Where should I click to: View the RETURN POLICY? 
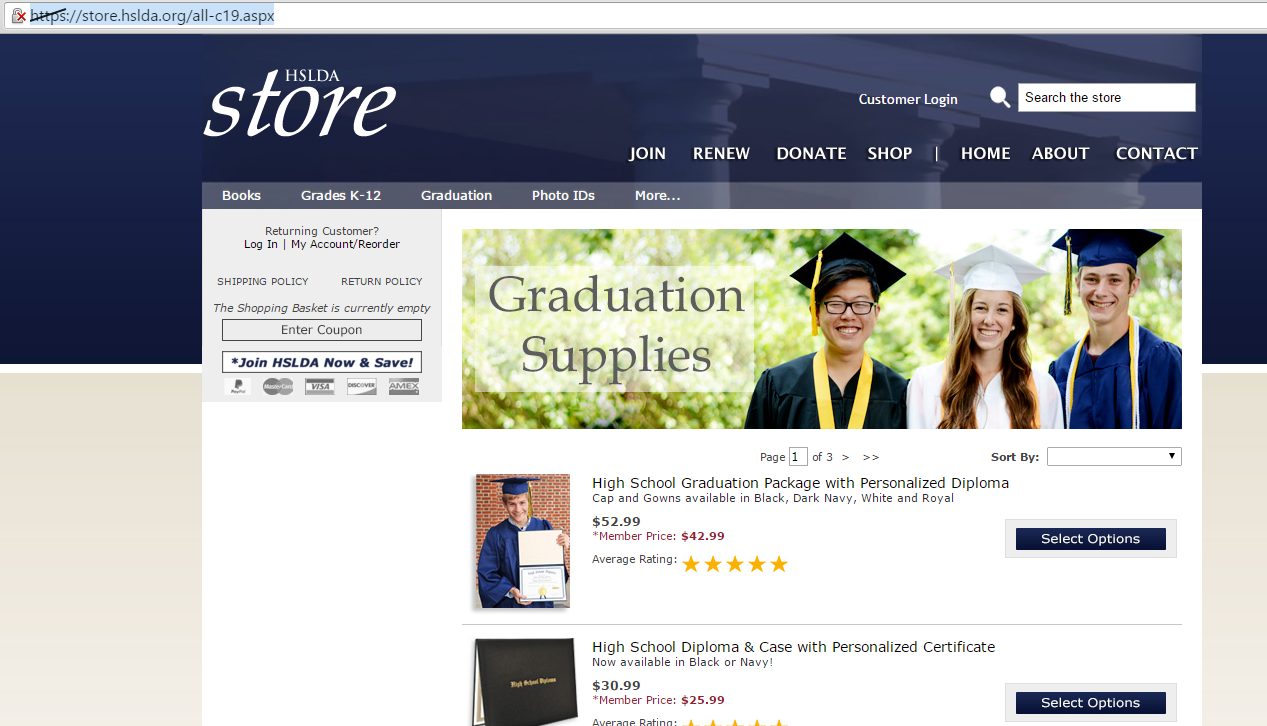(x=382, y=282)
